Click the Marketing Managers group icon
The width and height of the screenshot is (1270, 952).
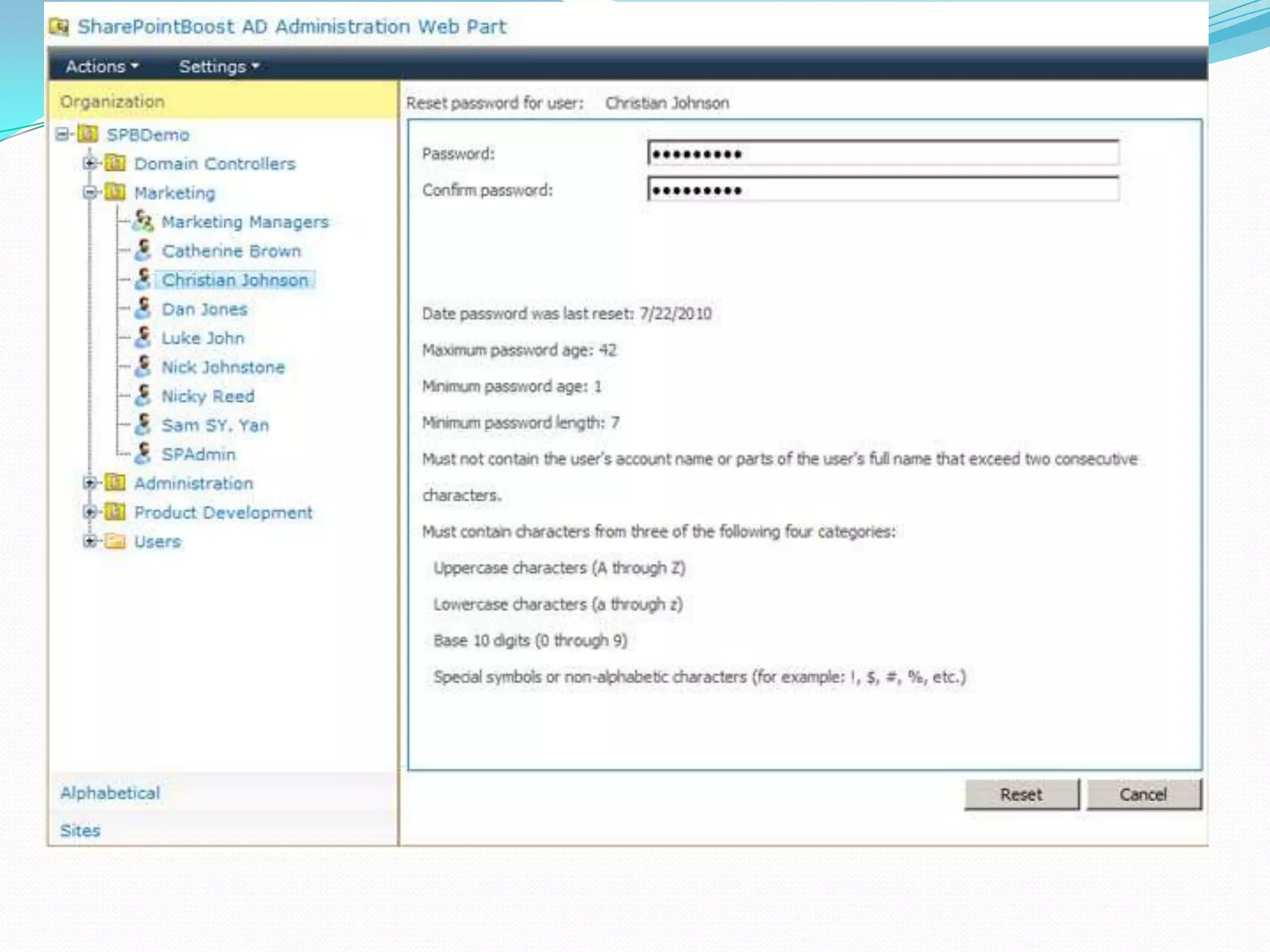click(x=143, y=221)
